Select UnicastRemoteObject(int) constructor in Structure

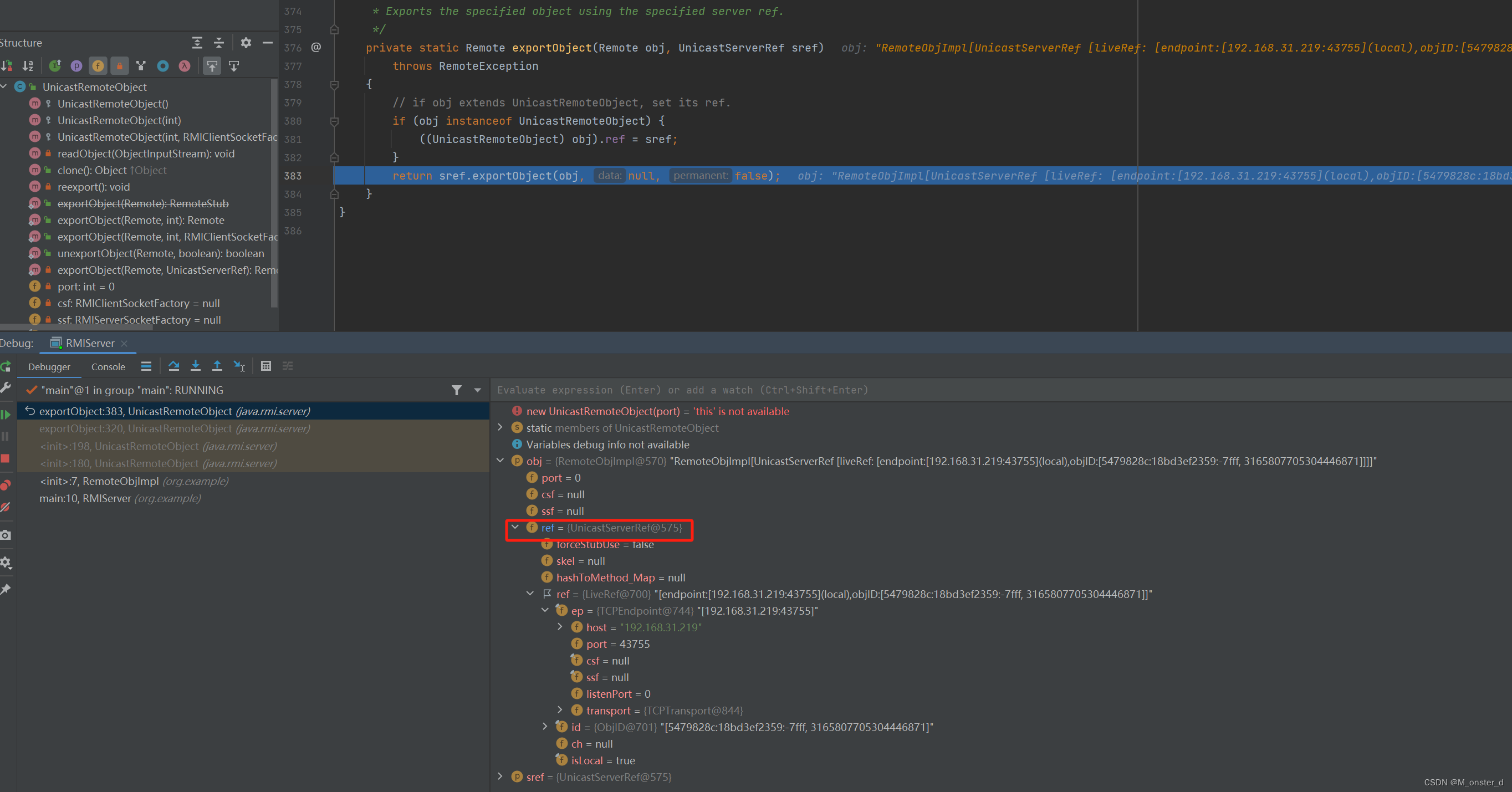pyautogui.click(x=119, y=120)
